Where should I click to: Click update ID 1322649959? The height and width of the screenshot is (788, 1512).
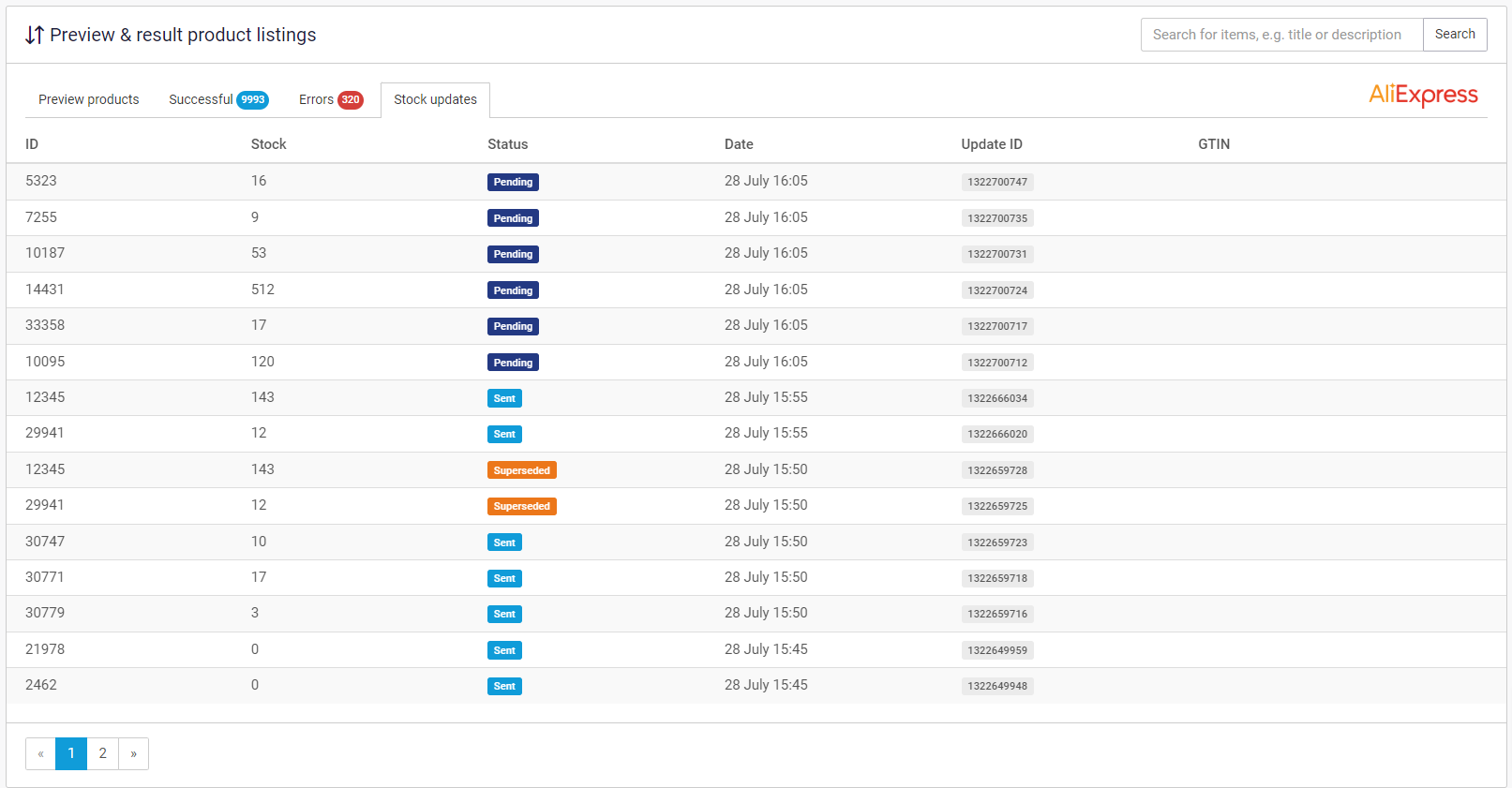[997, 650]
